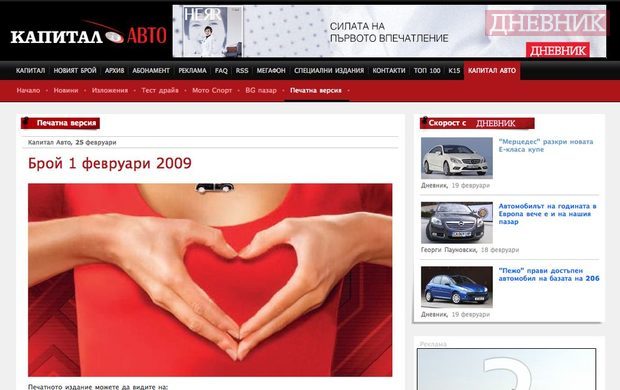Open the white Mercedes coupe thumbnail

(x=457, y=158)
